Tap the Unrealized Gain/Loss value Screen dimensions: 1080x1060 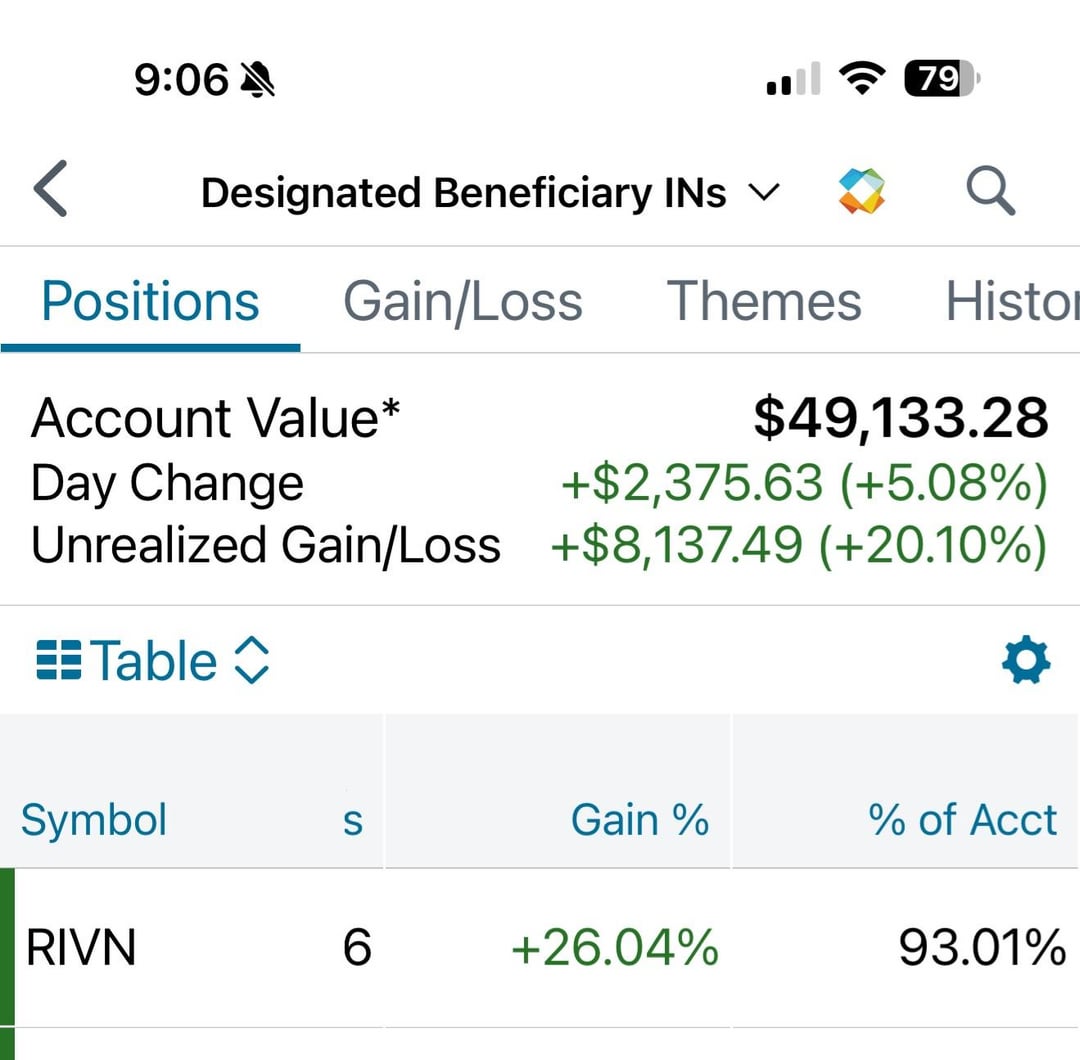click(798, 546)
